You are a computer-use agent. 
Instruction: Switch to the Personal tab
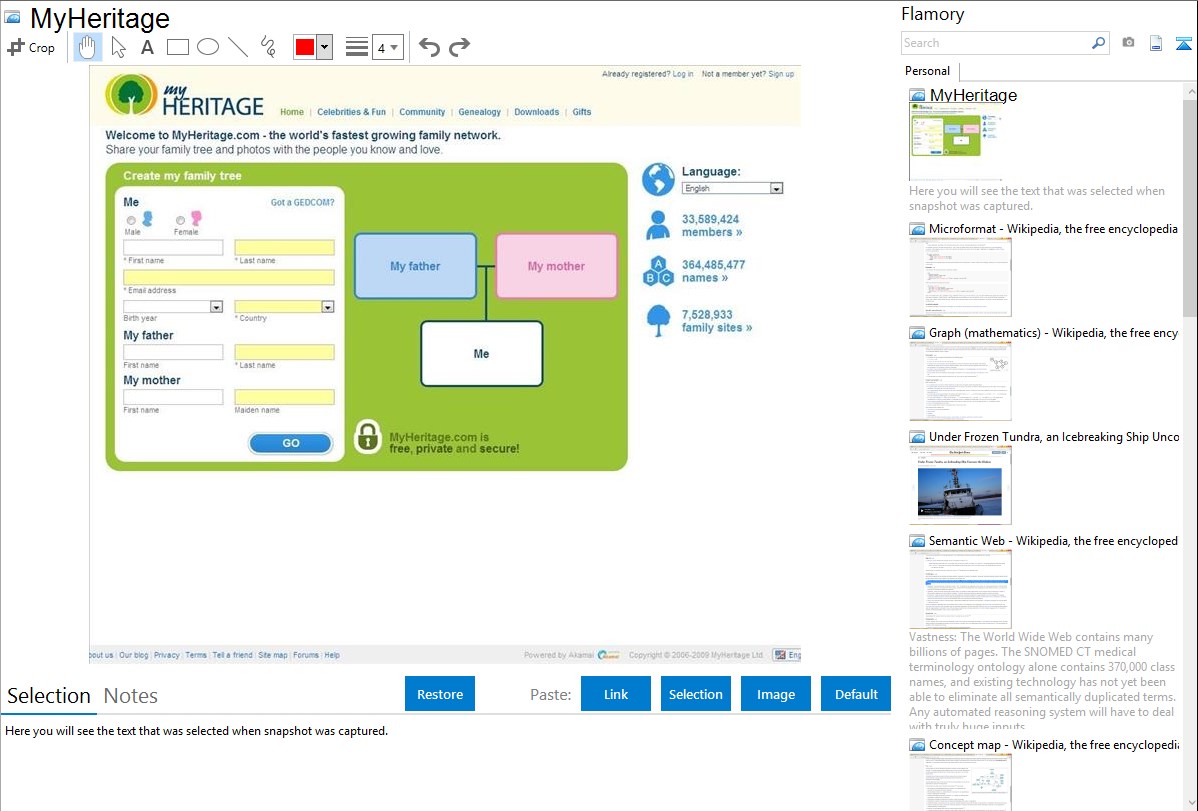tap(927, 71)
